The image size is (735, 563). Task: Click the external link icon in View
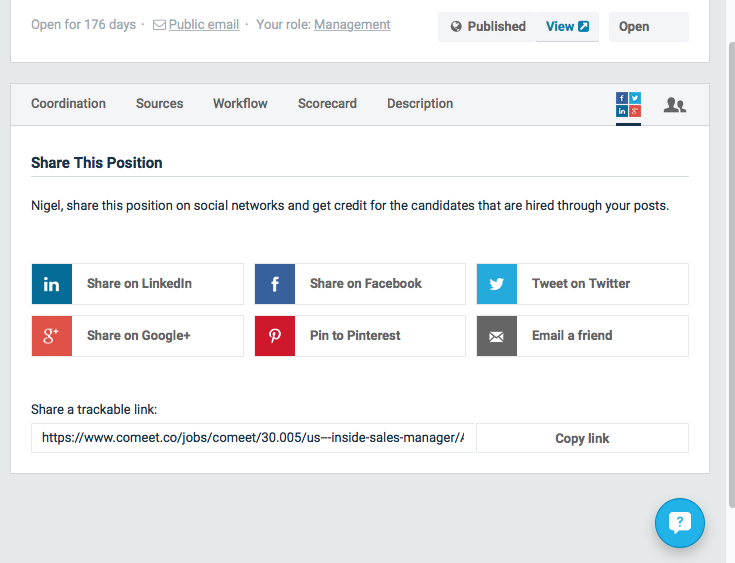point(584,27)
